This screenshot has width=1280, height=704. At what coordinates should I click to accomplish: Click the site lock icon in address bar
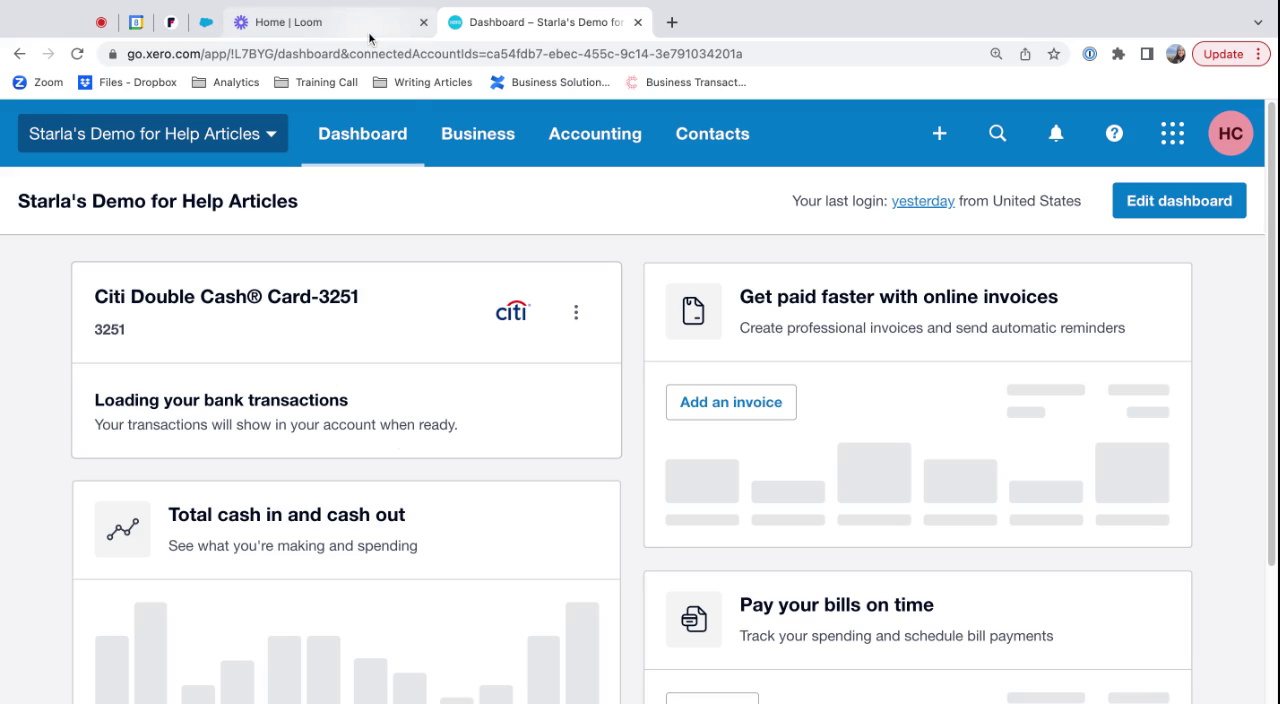113,54
